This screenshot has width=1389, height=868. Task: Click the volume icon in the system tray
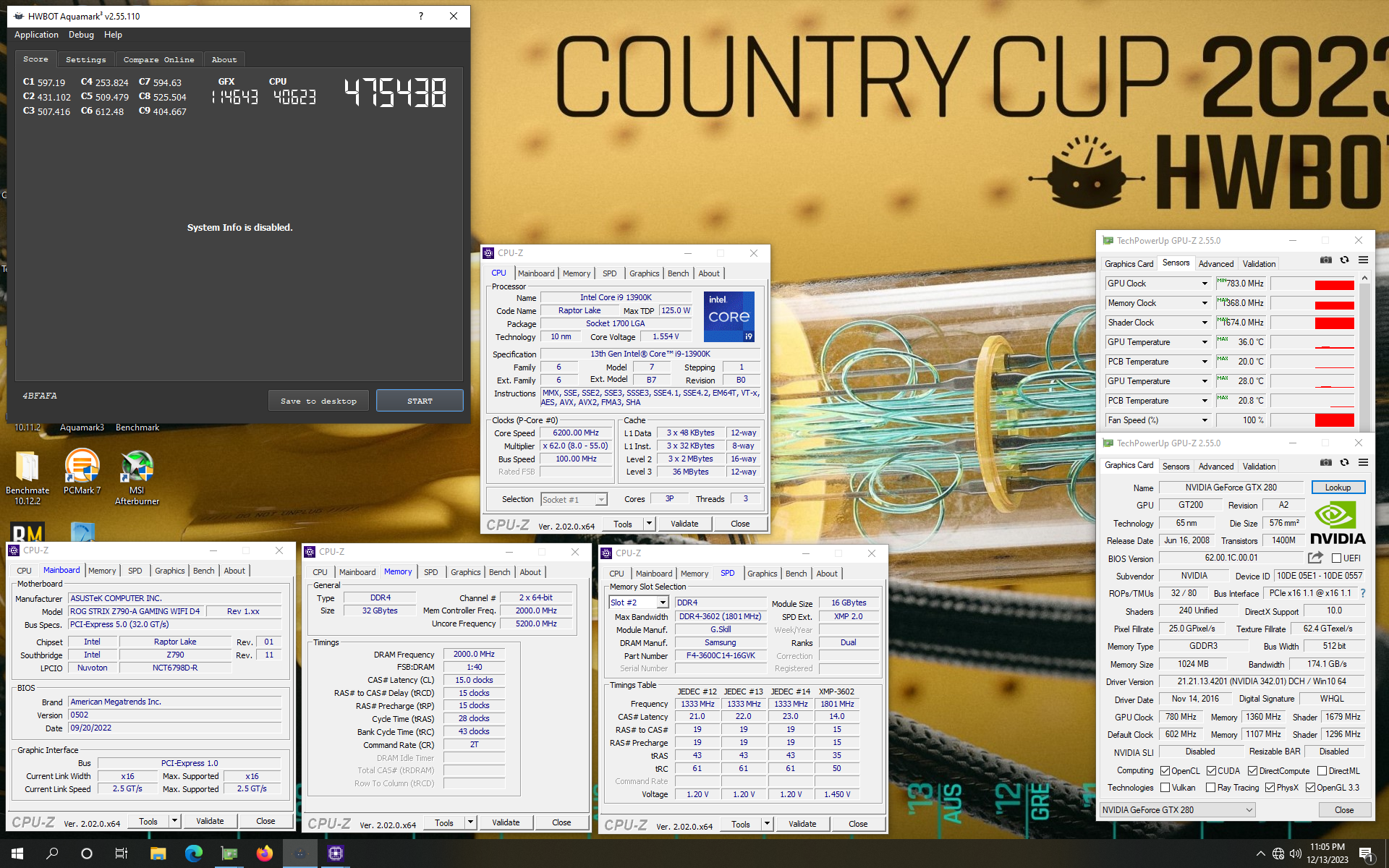pyautogui.click(x=1295, y=854)
